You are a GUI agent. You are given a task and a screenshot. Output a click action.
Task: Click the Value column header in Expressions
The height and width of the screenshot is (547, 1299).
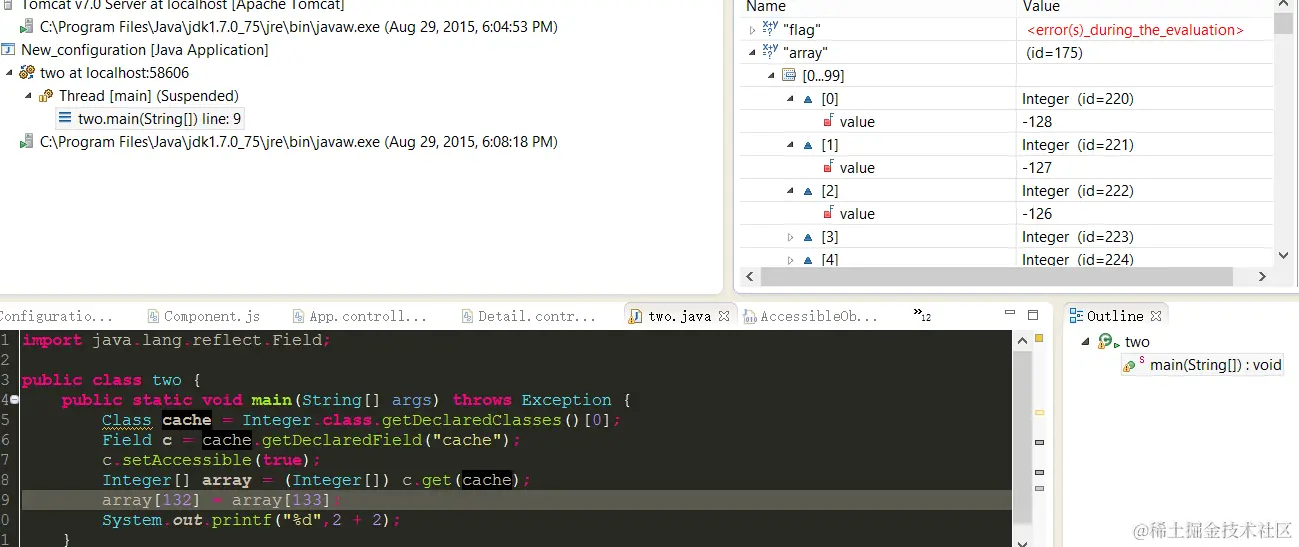click(1042, 6)
